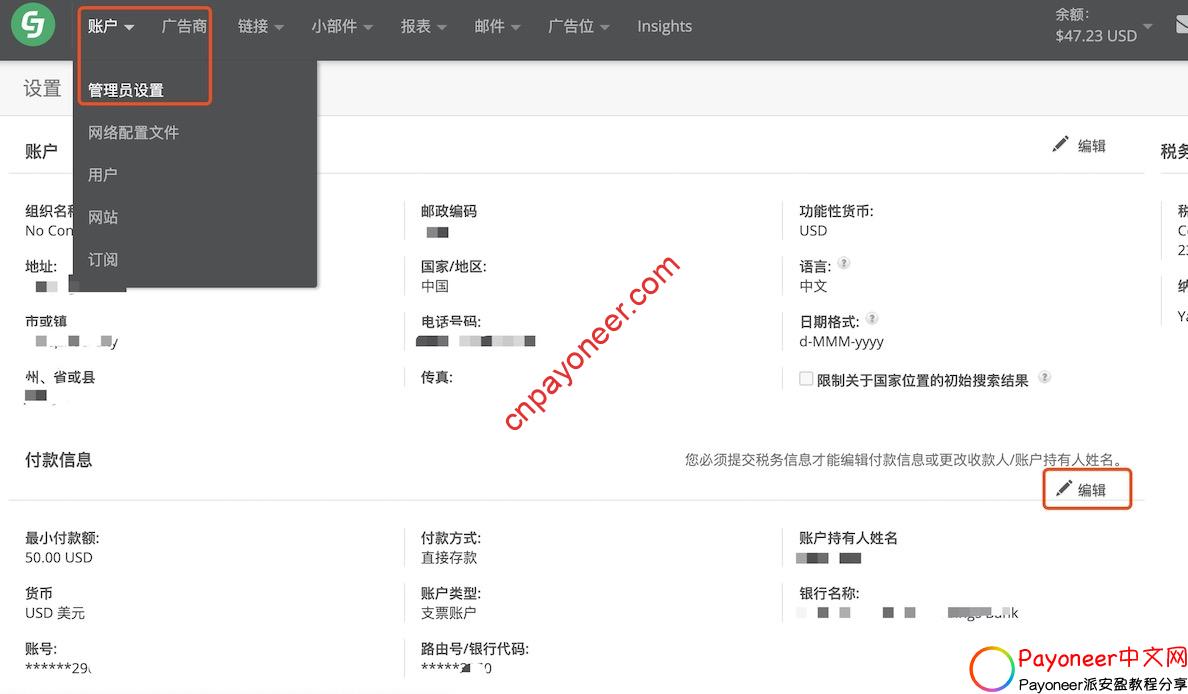Open the 广告位 dropdown menu
Viewport: 1188px width, 694px height.
coord(578,27)
